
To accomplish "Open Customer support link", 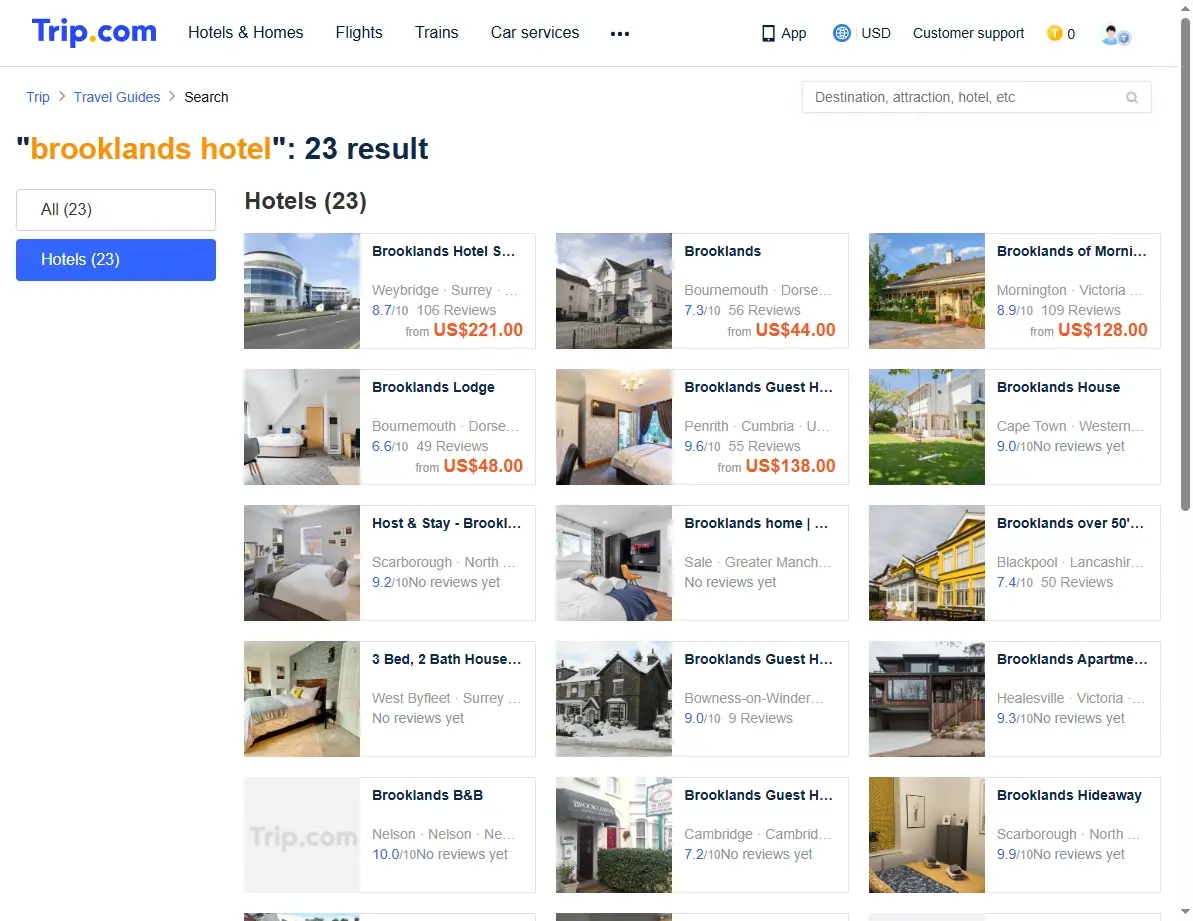I will click(x=969, y=33).
